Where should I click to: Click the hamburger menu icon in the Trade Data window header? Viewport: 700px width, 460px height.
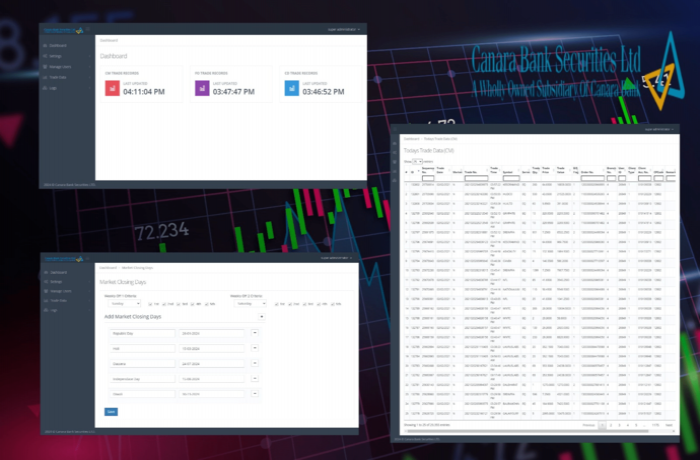coord(395,130)
